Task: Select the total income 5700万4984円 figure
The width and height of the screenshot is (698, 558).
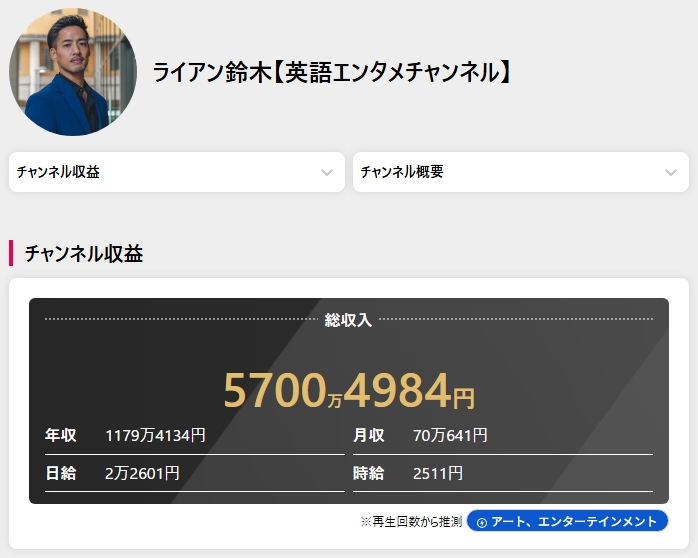Action: [348, 391]
